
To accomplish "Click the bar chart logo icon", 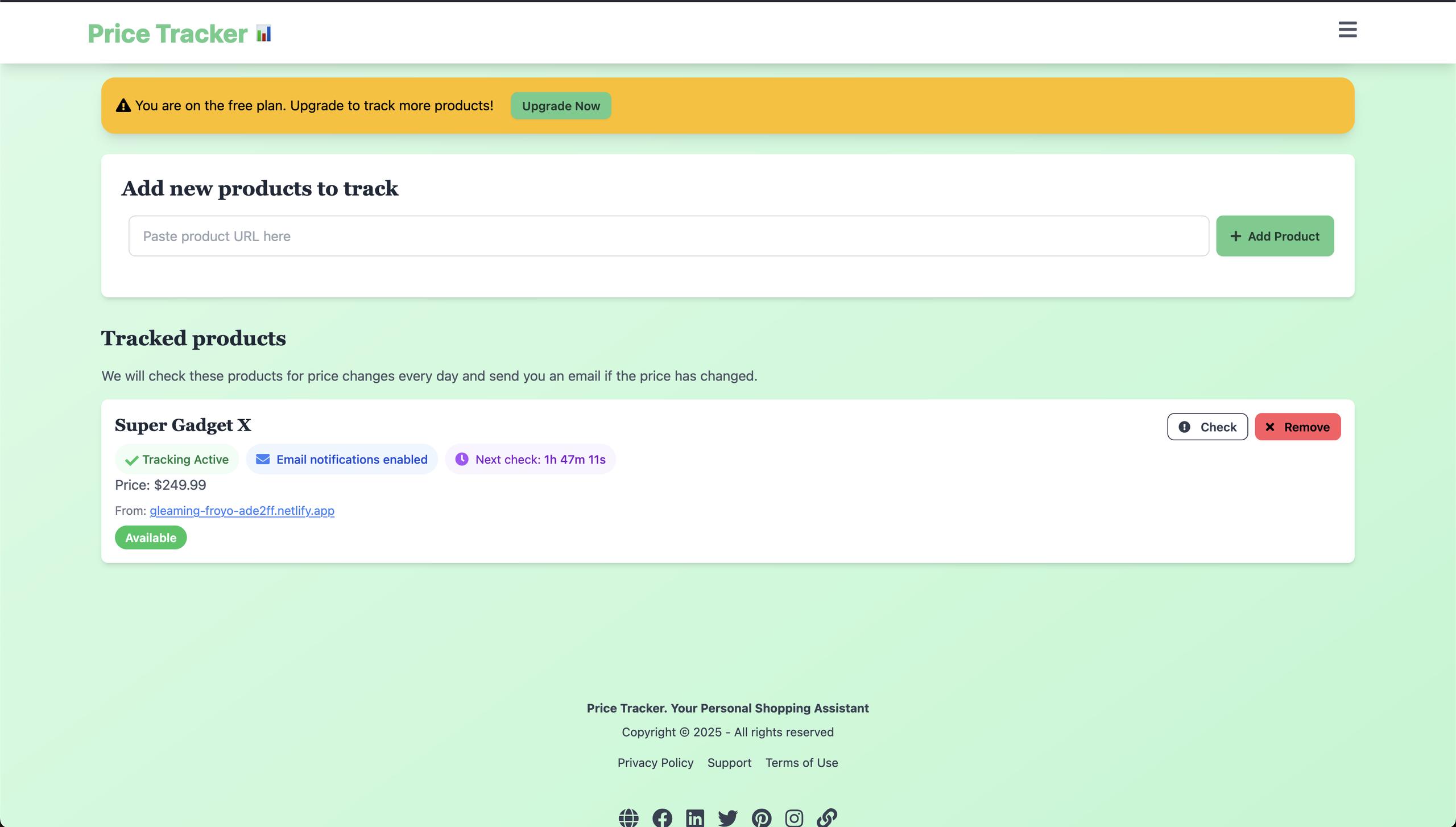I will tap(263, 34).
